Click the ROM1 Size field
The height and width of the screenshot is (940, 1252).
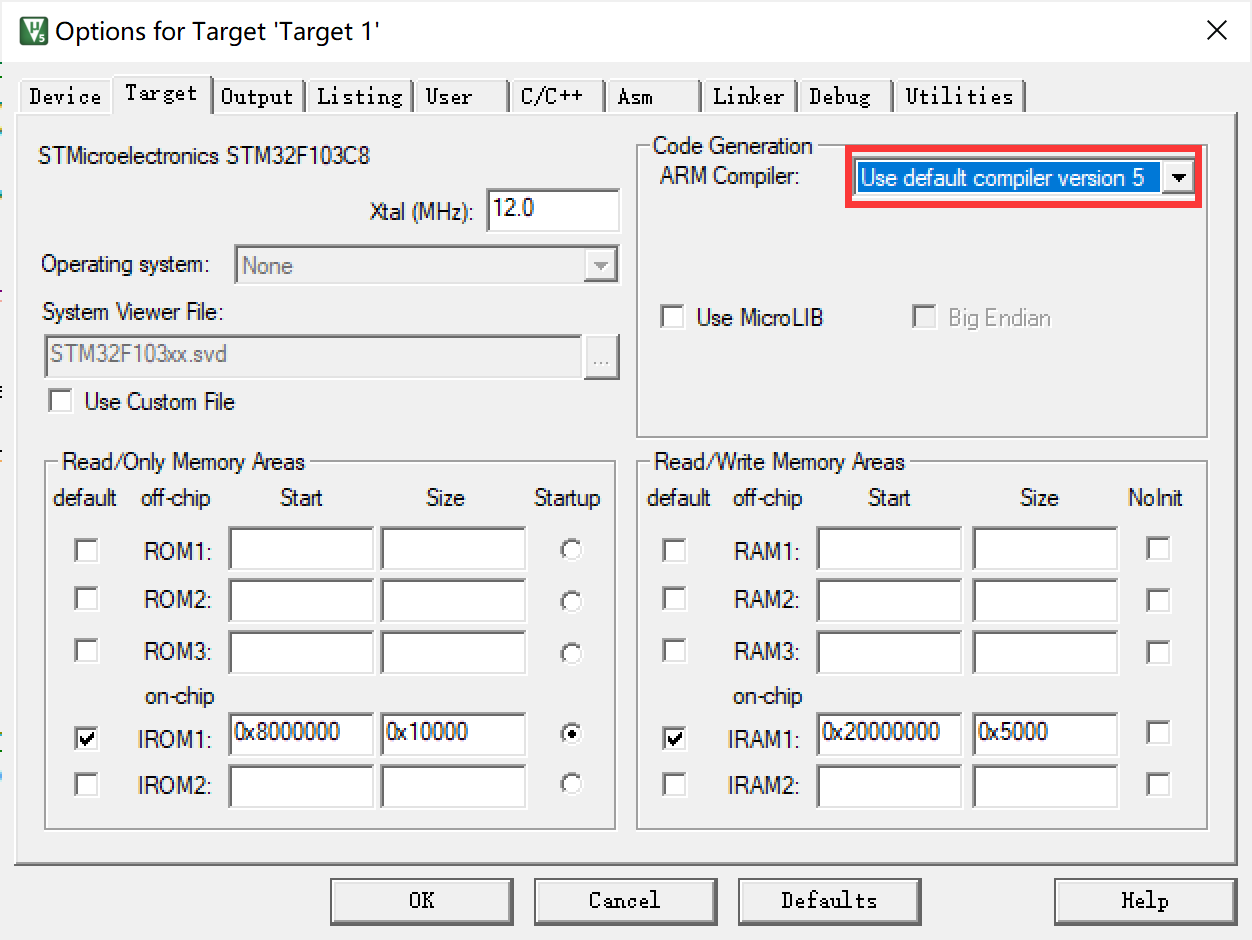453,550
